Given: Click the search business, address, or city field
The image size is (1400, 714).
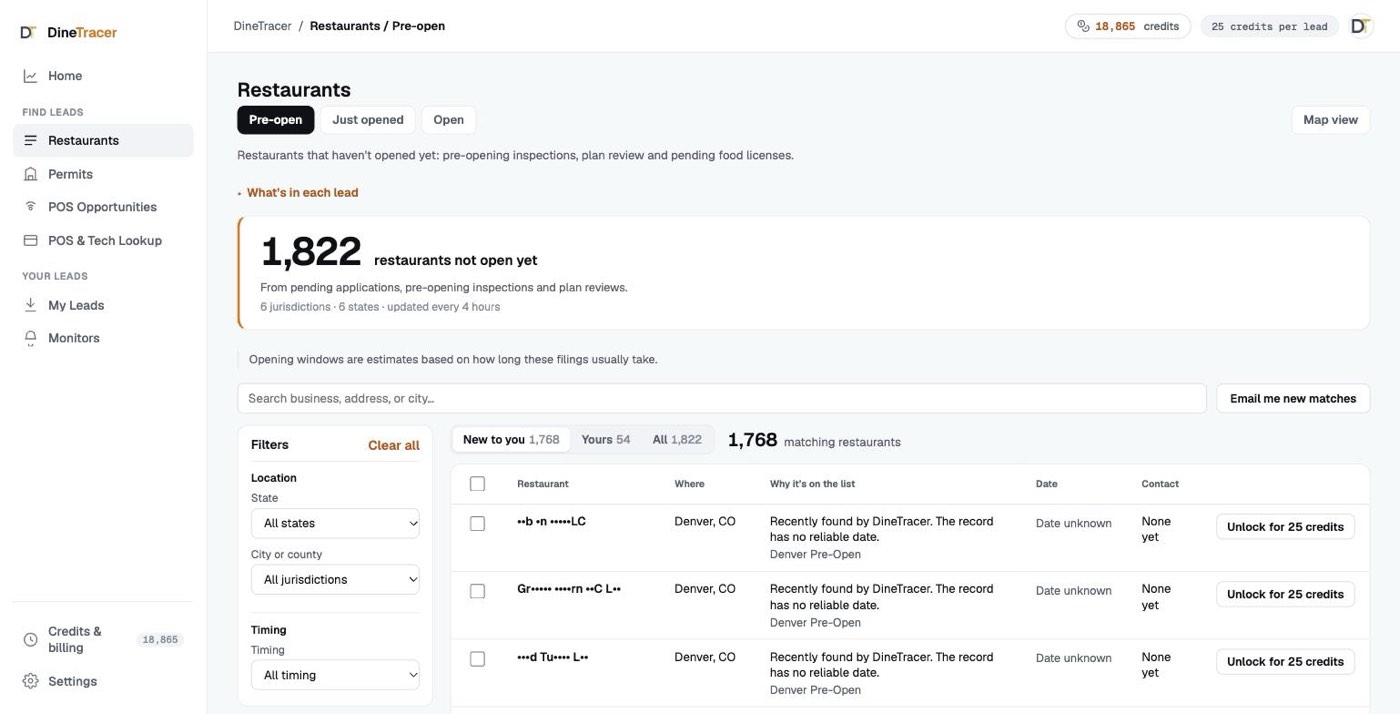Looking at the screenshot, I should (721, 398).
